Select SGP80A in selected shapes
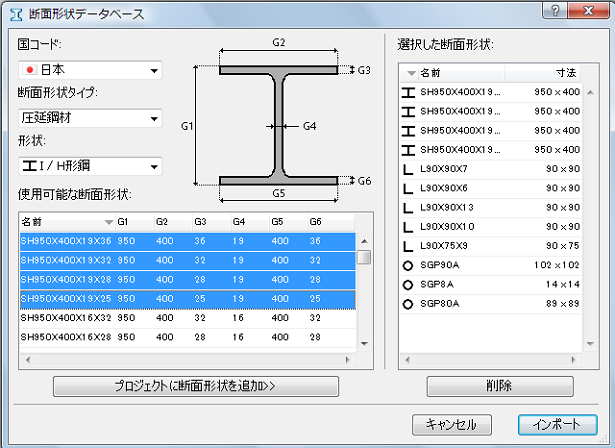This screenshot has height=448, width=615. [x=491, y=304]
